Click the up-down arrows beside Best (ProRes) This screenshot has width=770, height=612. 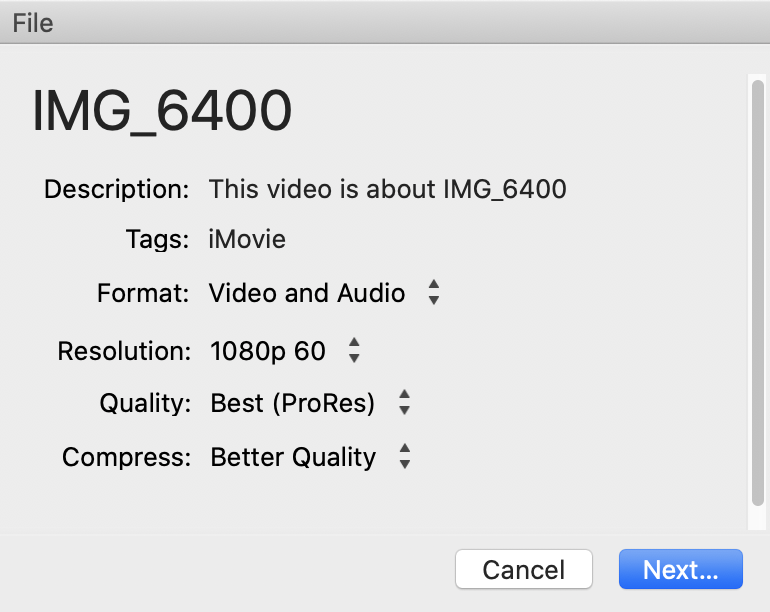pos(404,403)
